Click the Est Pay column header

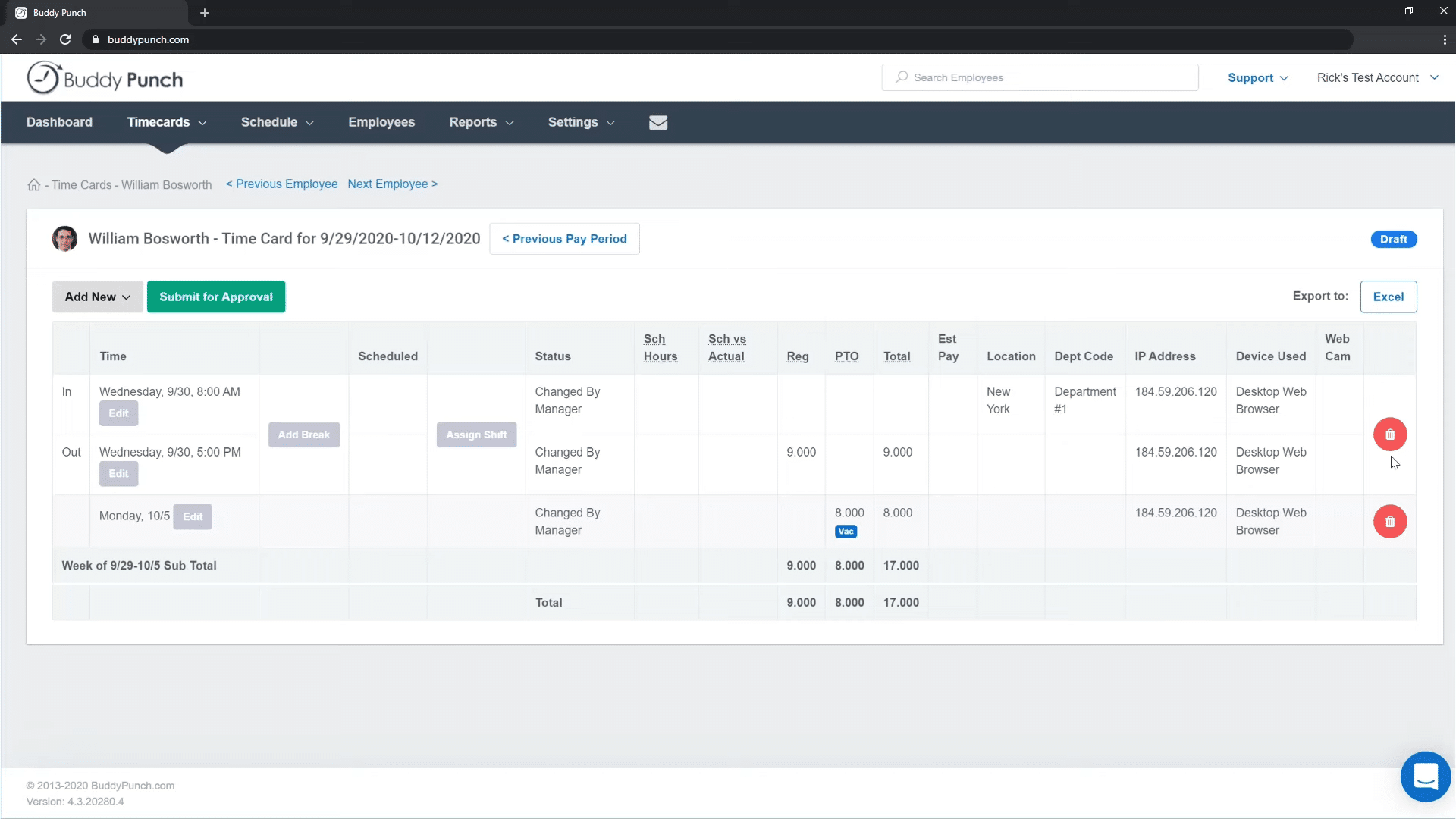pyautogui.click(x=948, y=348)
